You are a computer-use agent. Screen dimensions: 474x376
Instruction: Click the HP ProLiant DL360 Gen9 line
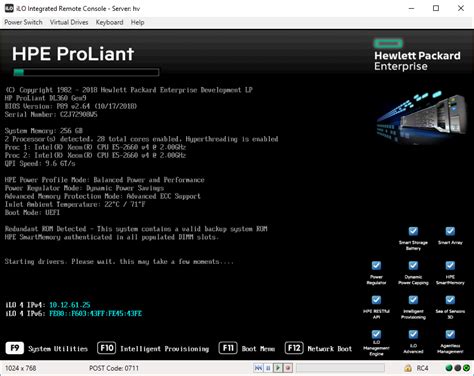tap(46, 98)
